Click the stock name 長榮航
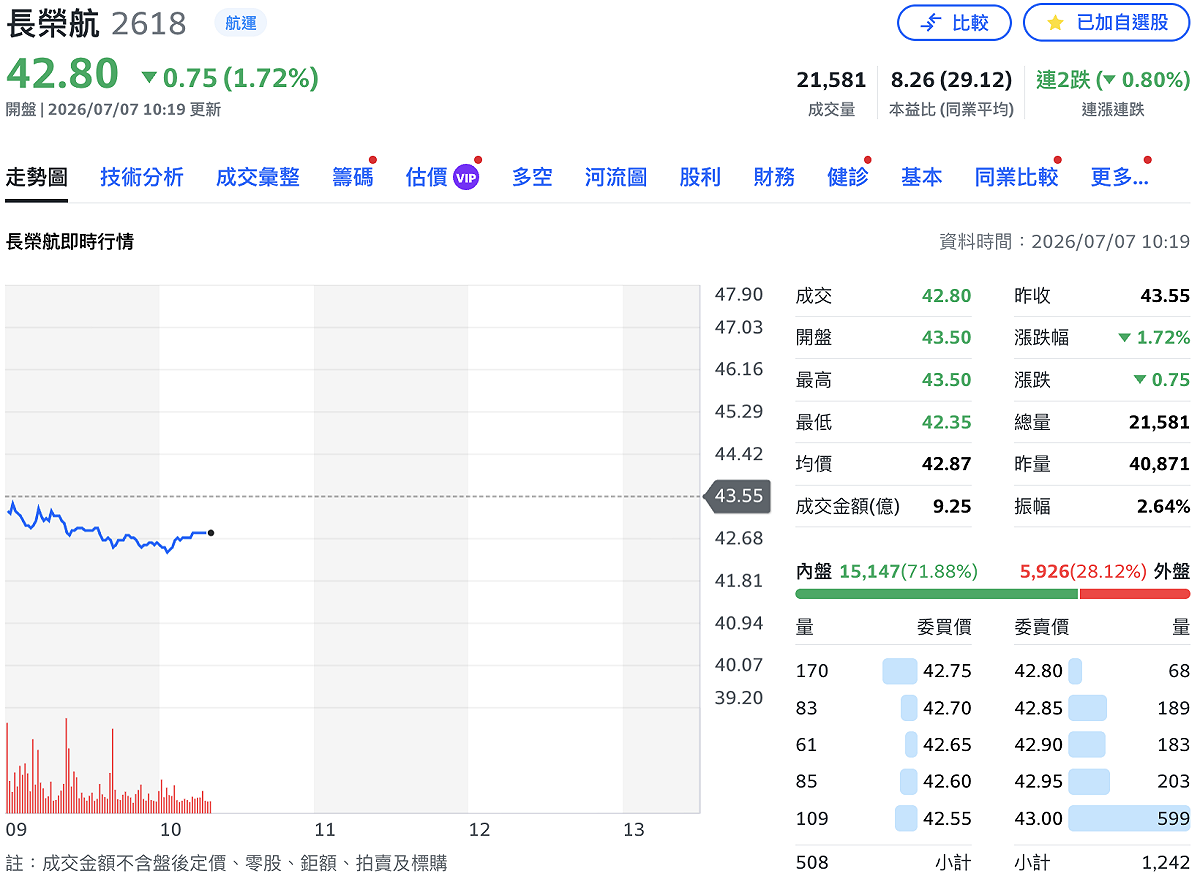This screenshot has width=1200, height=879. coord(53,22)
